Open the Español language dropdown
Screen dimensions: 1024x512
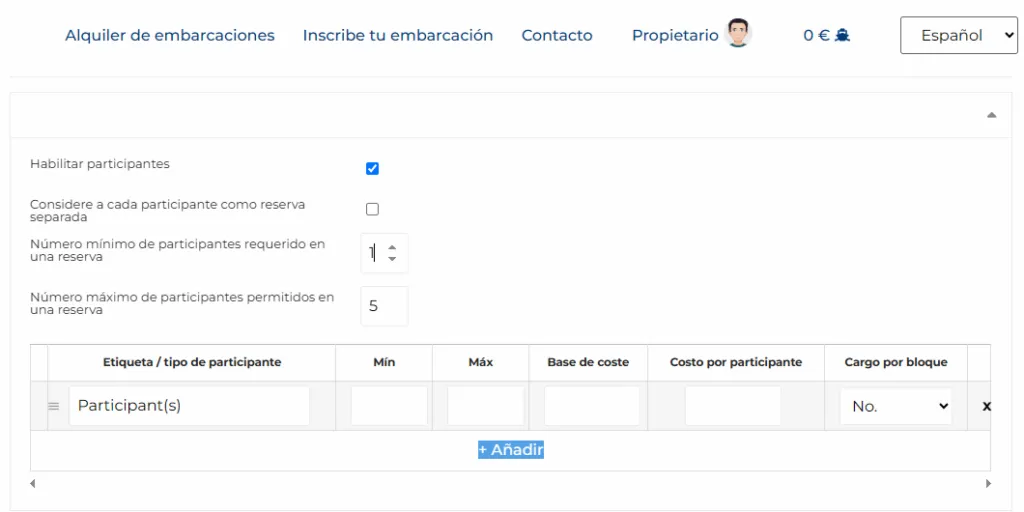(959, 35)
